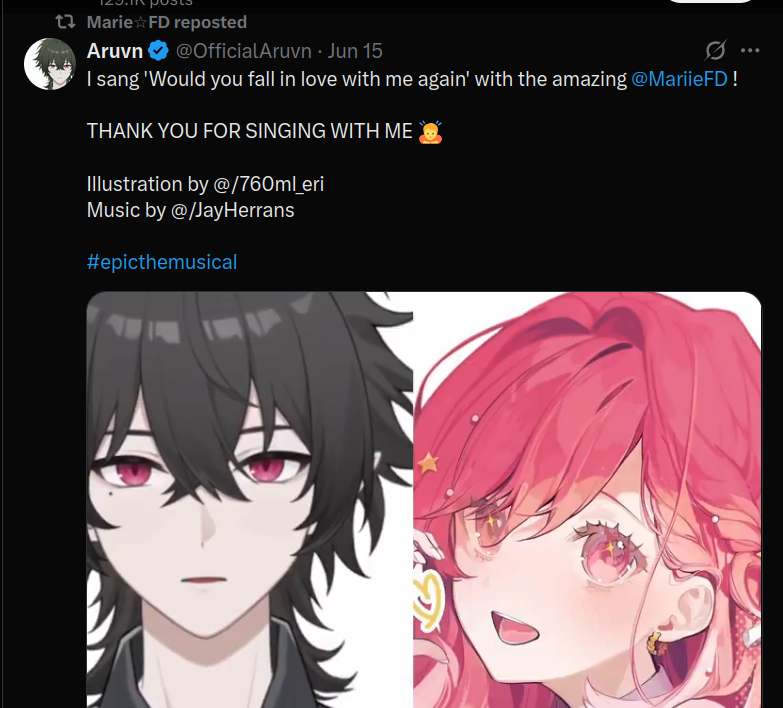
Task: Click the 'THANK YOU FOR SINGING WITH ME' text
Action: [250, 131]
